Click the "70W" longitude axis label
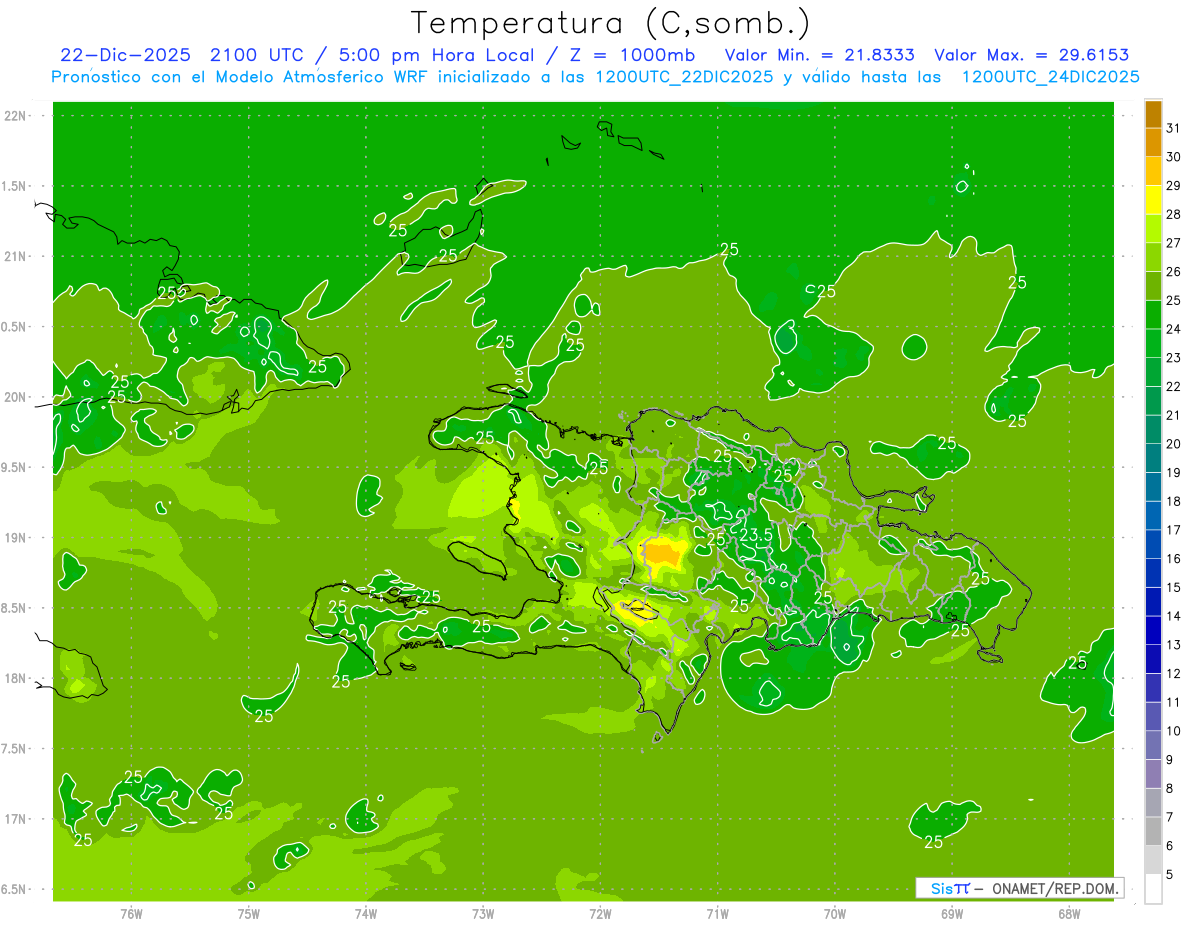The height and width of the screenshot is (927, 1200). (x=835, y=913)
